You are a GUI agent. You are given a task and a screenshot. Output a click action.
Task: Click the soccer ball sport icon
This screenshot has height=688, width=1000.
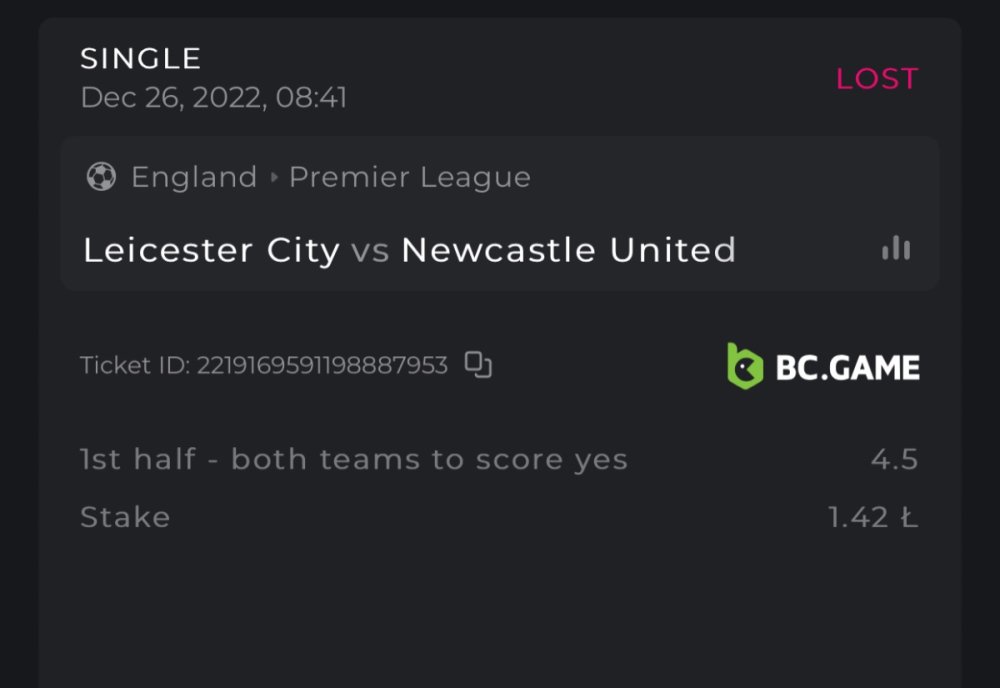pyautogui.click(x=101, y=177)
